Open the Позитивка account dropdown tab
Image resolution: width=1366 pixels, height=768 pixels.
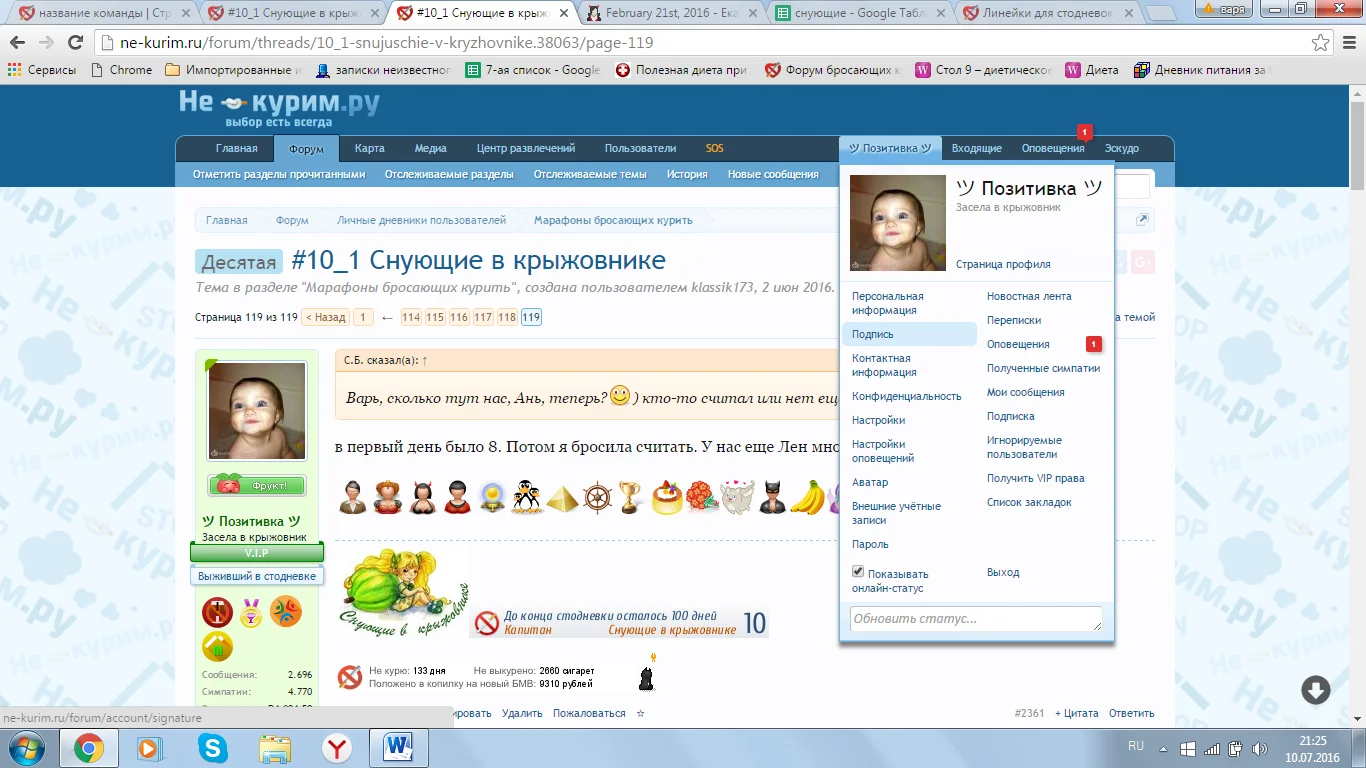[x=890, y=148]
